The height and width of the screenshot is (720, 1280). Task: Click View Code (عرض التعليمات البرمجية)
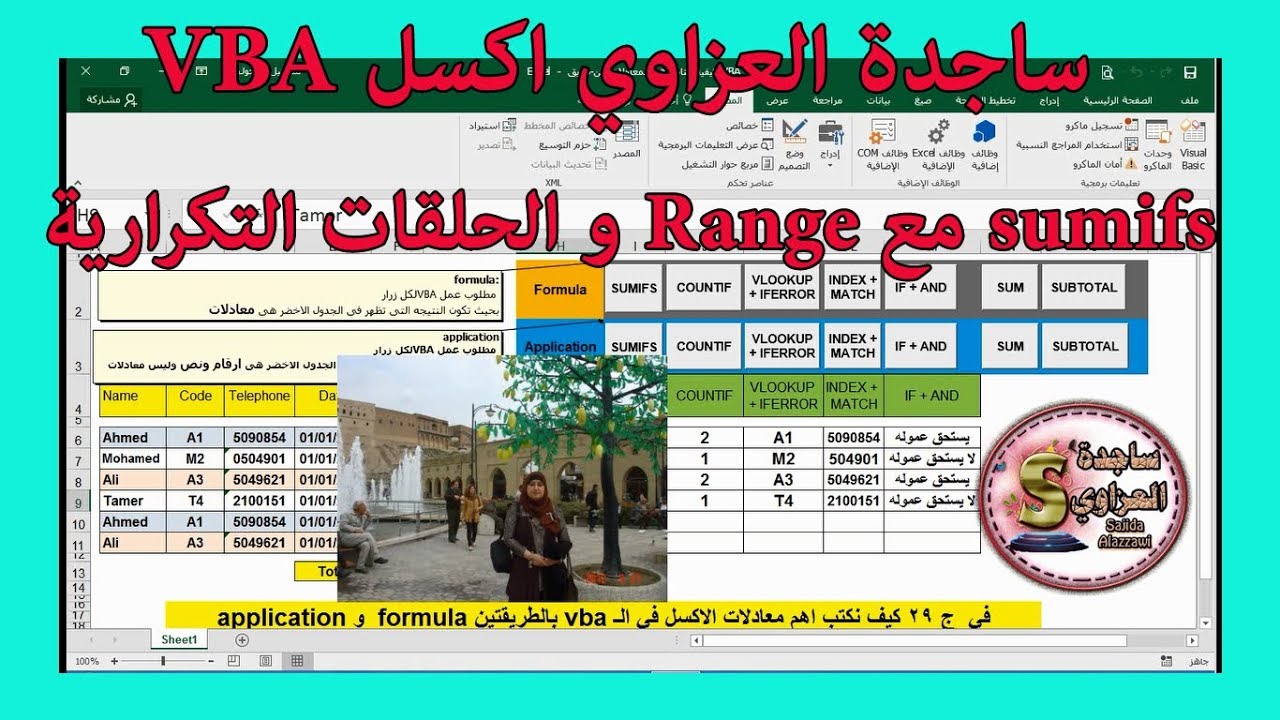point(716,145)
